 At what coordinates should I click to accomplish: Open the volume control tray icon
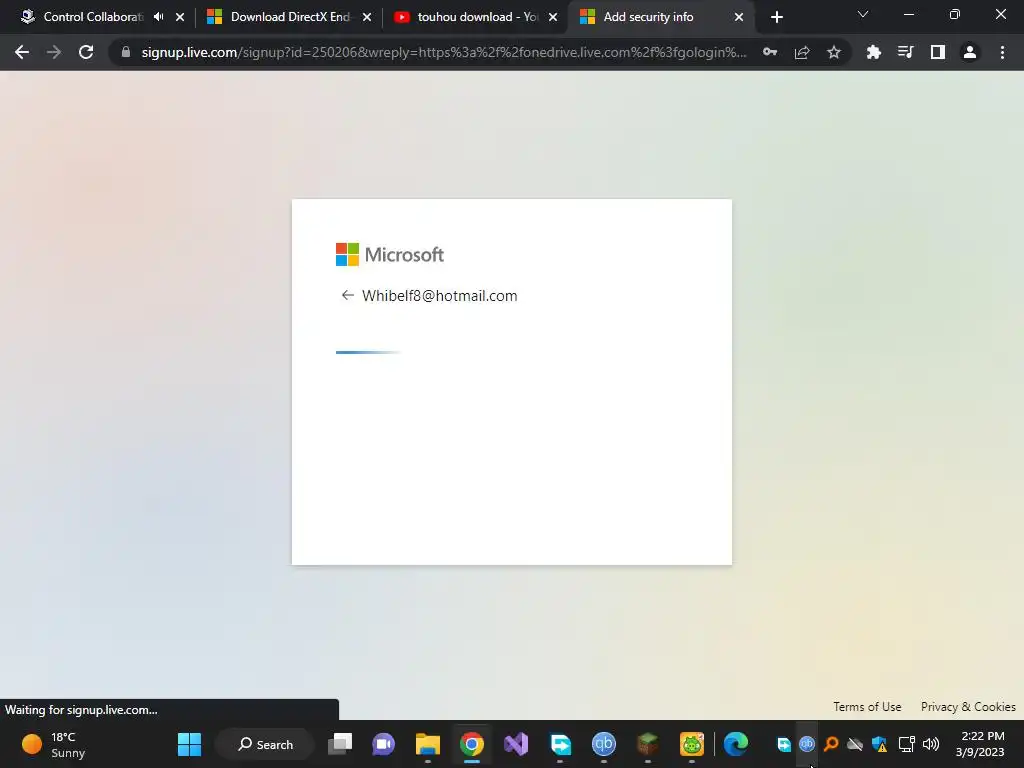click(x=931, y=744)
